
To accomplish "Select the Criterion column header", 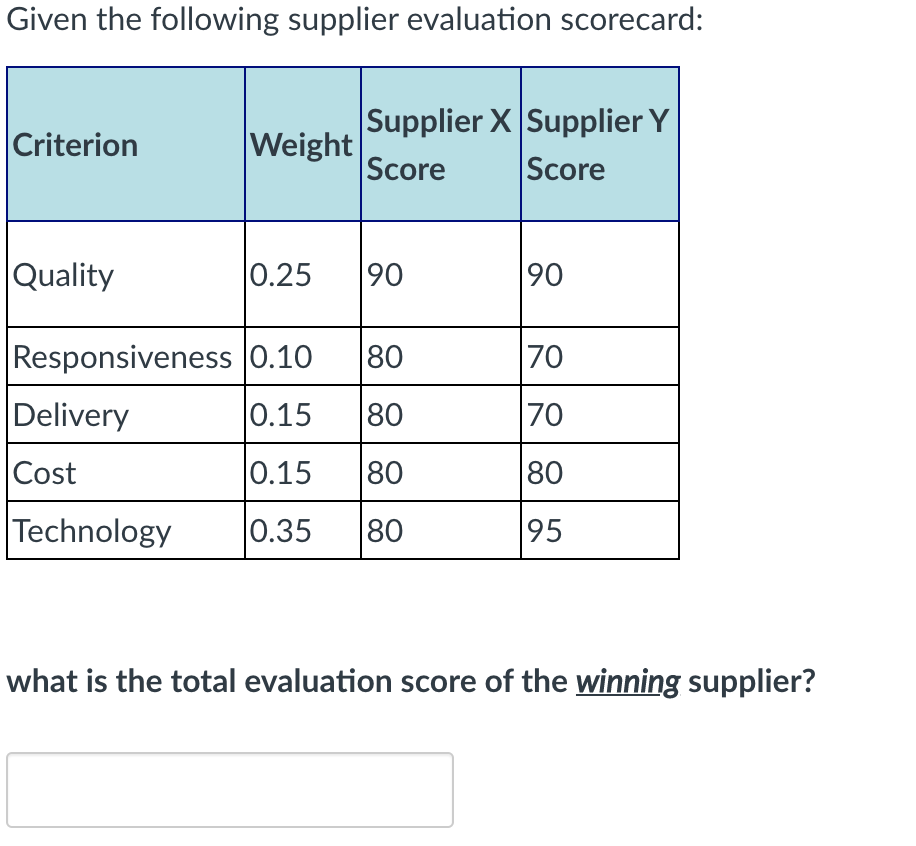I will [x=74, y=145].
